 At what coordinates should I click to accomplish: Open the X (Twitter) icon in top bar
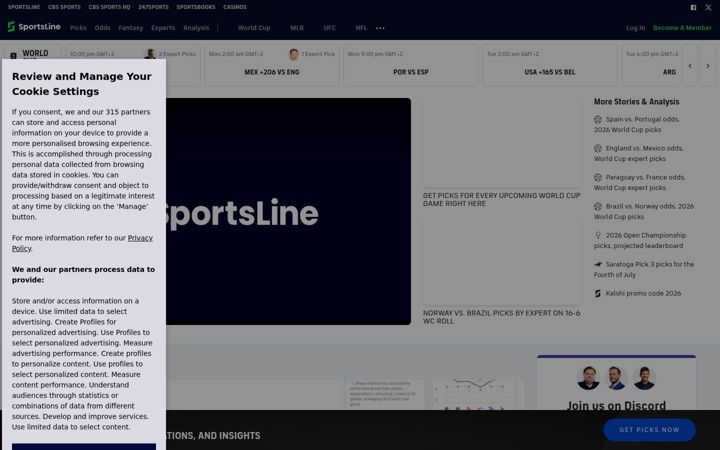[709, 7]
